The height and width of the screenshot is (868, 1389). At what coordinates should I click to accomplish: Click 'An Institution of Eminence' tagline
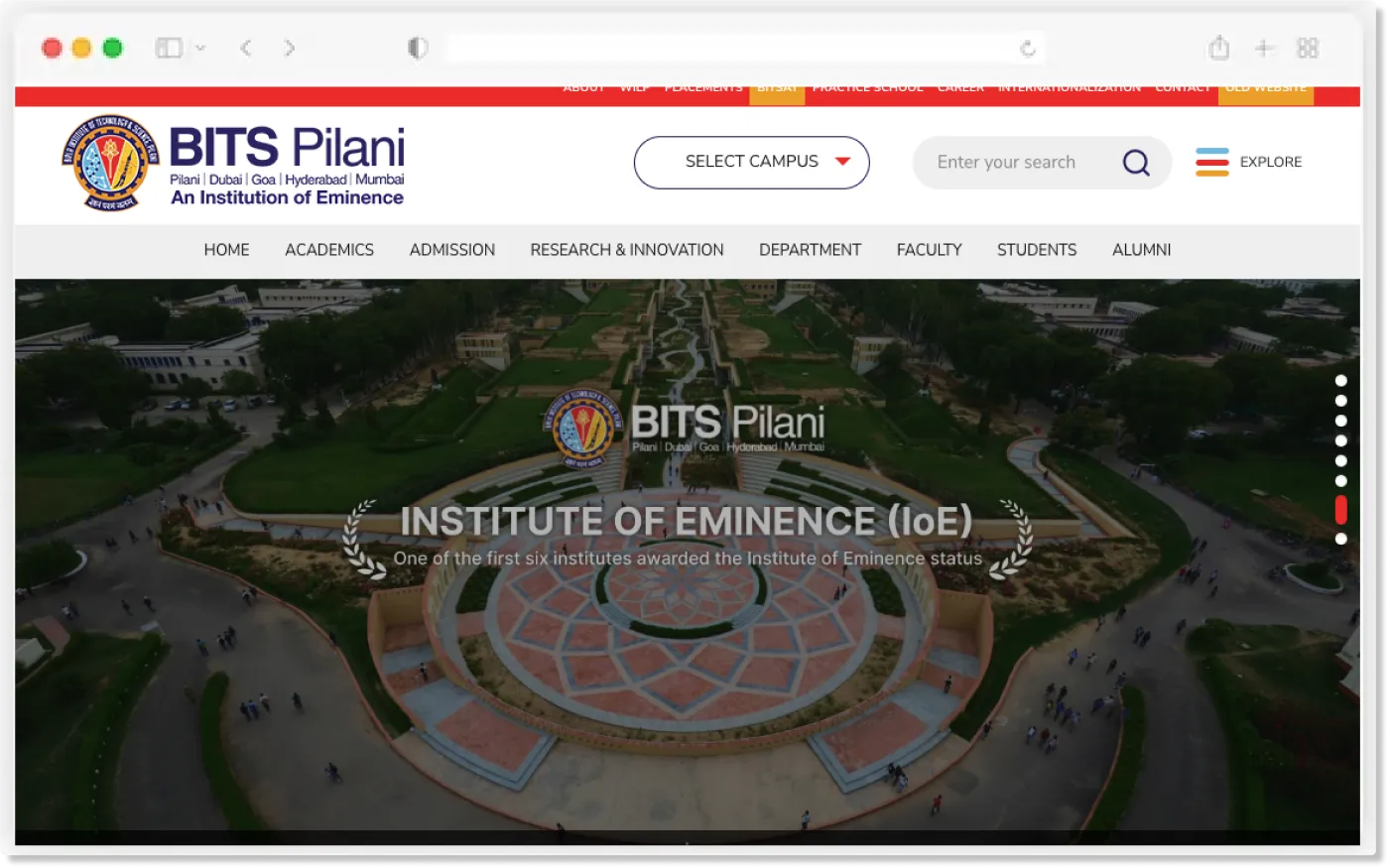click(288, 197)
